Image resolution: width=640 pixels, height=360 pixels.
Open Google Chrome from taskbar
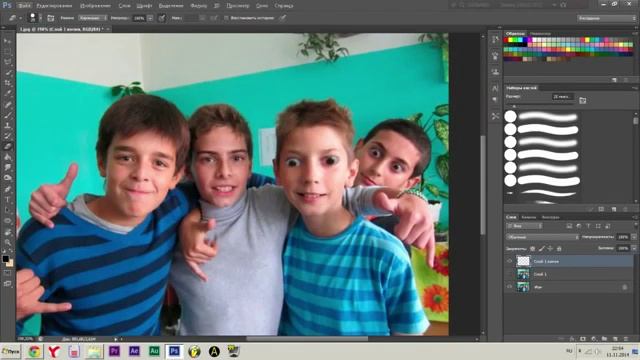pos(34,351)
